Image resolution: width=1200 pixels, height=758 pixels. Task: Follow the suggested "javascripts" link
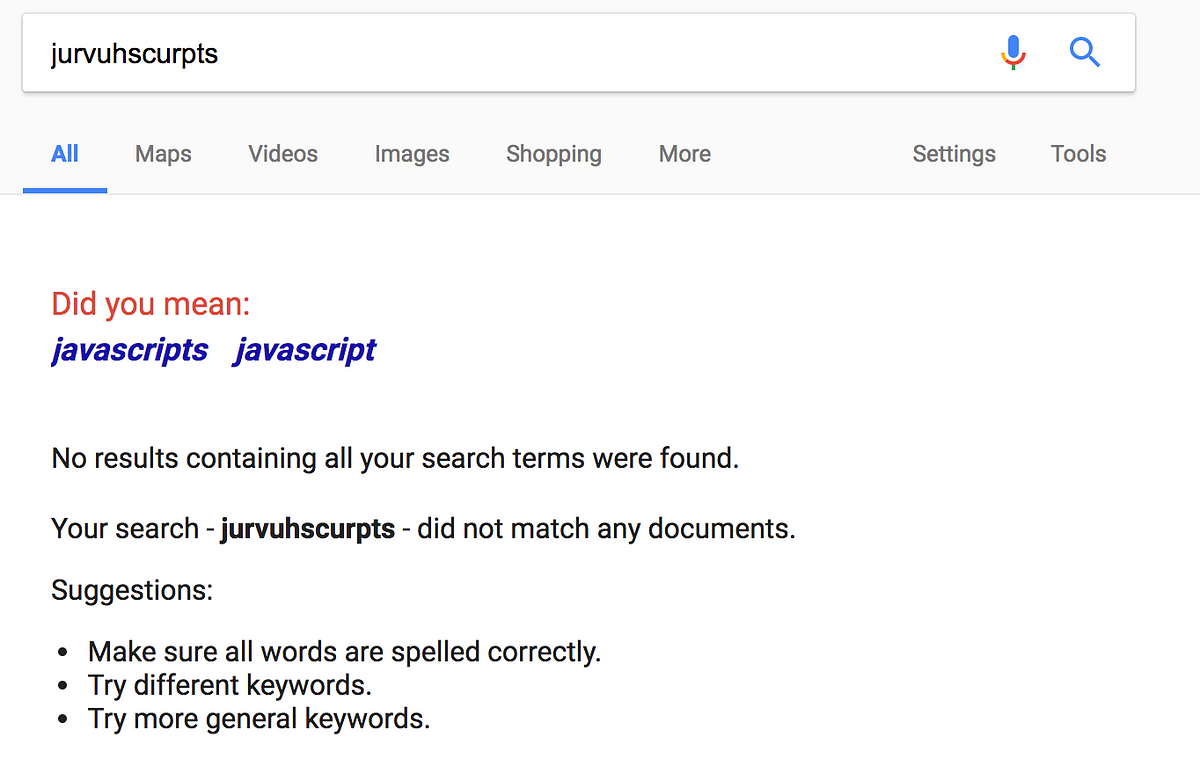tap(130, 350)
